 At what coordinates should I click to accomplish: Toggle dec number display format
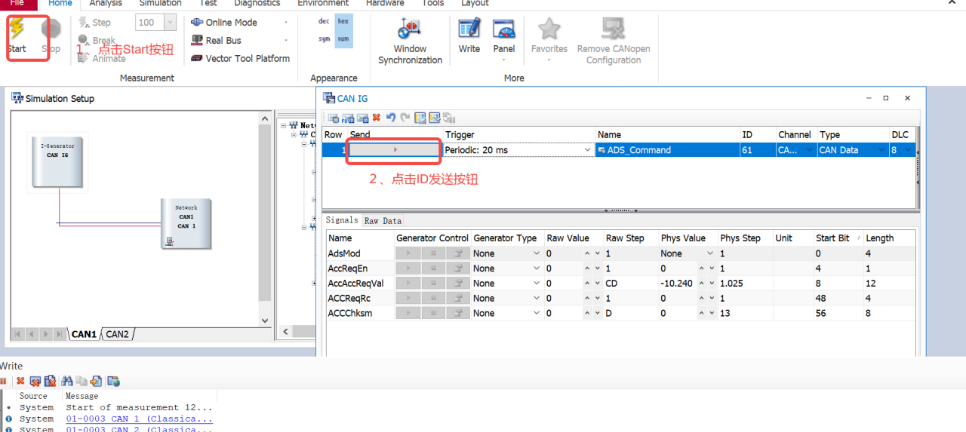point(324,21)
